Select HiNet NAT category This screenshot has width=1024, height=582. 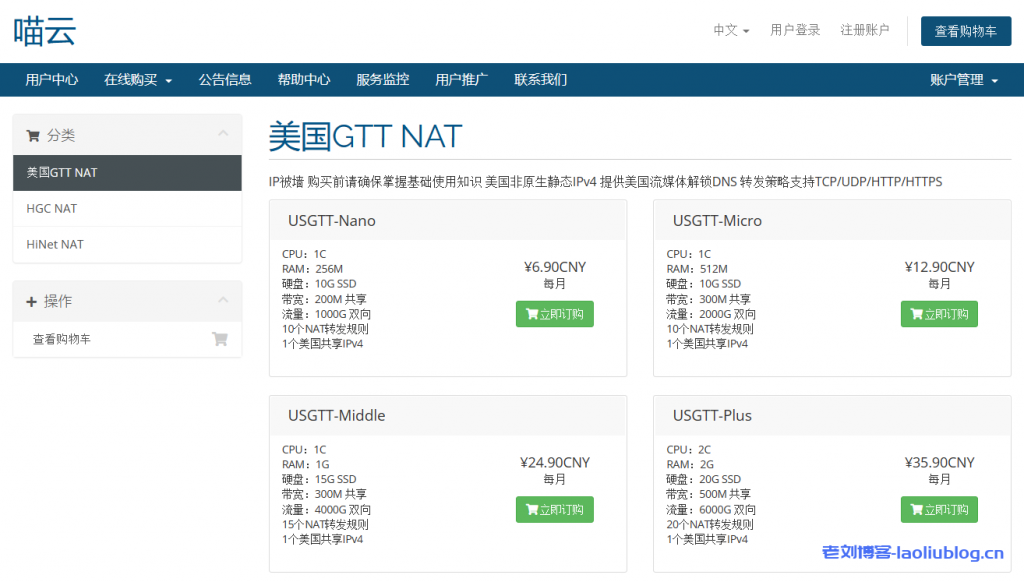[x=55, y=244]
